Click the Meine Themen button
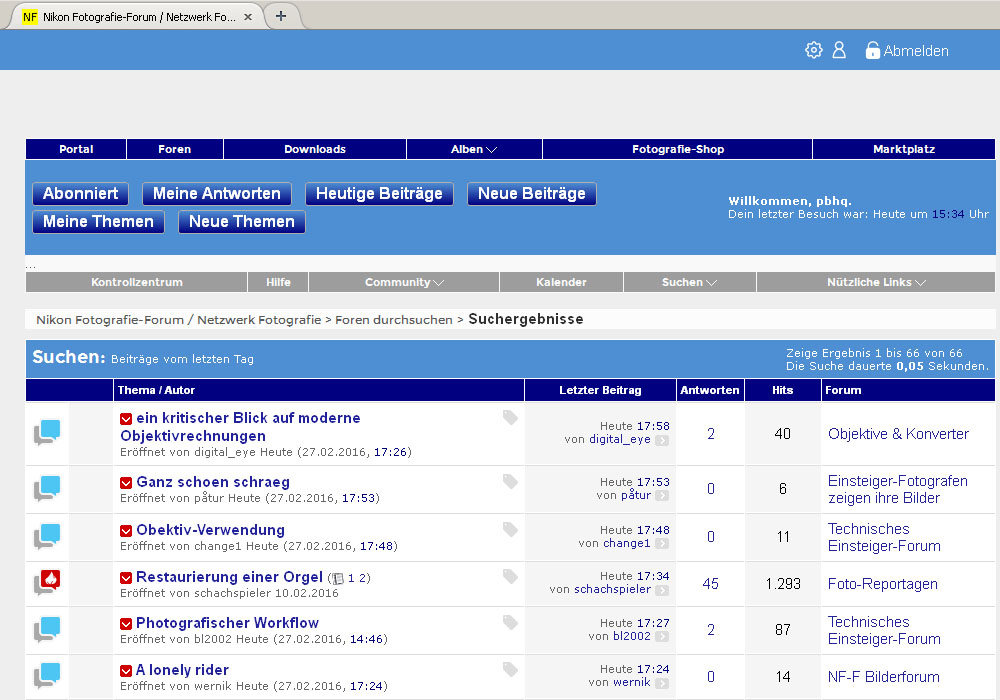 [98, 222]
